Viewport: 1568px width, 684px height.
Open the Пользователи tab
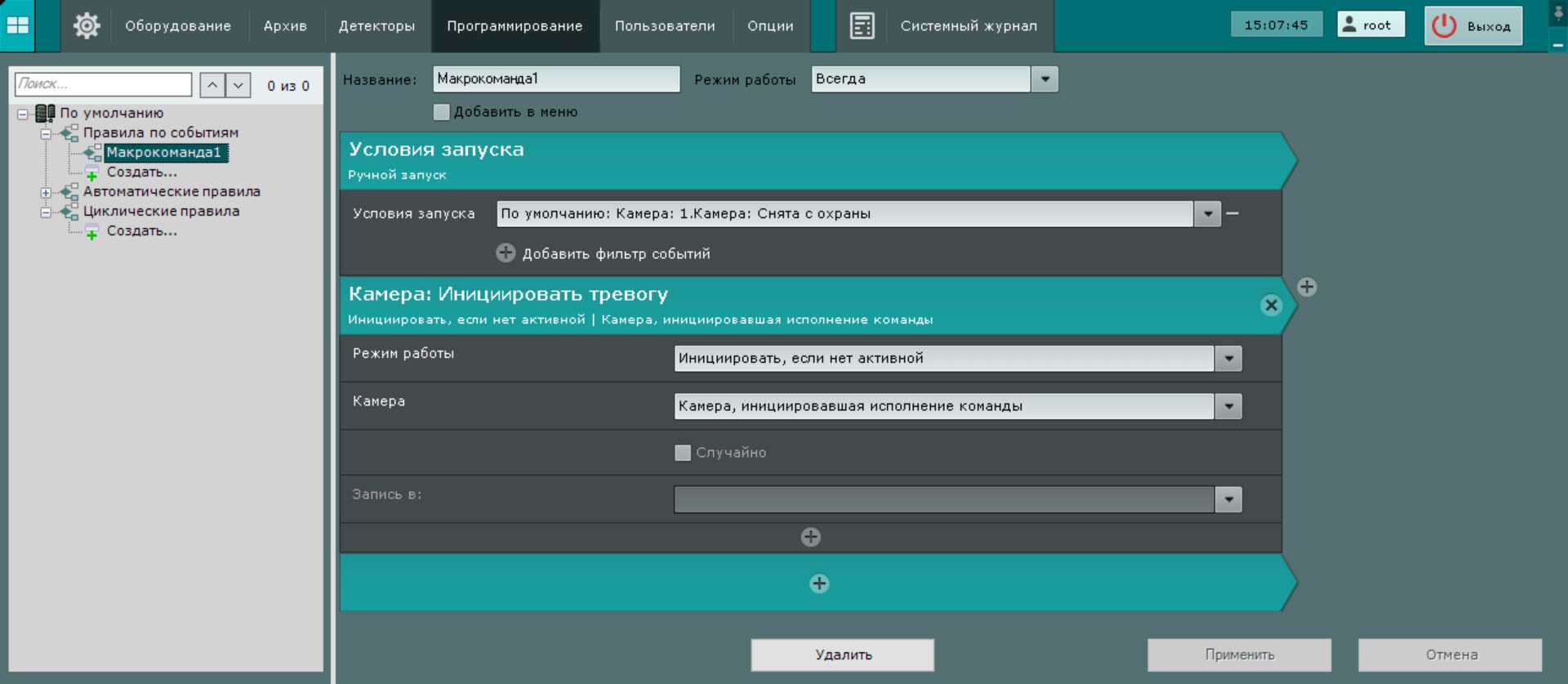(665, 26)
